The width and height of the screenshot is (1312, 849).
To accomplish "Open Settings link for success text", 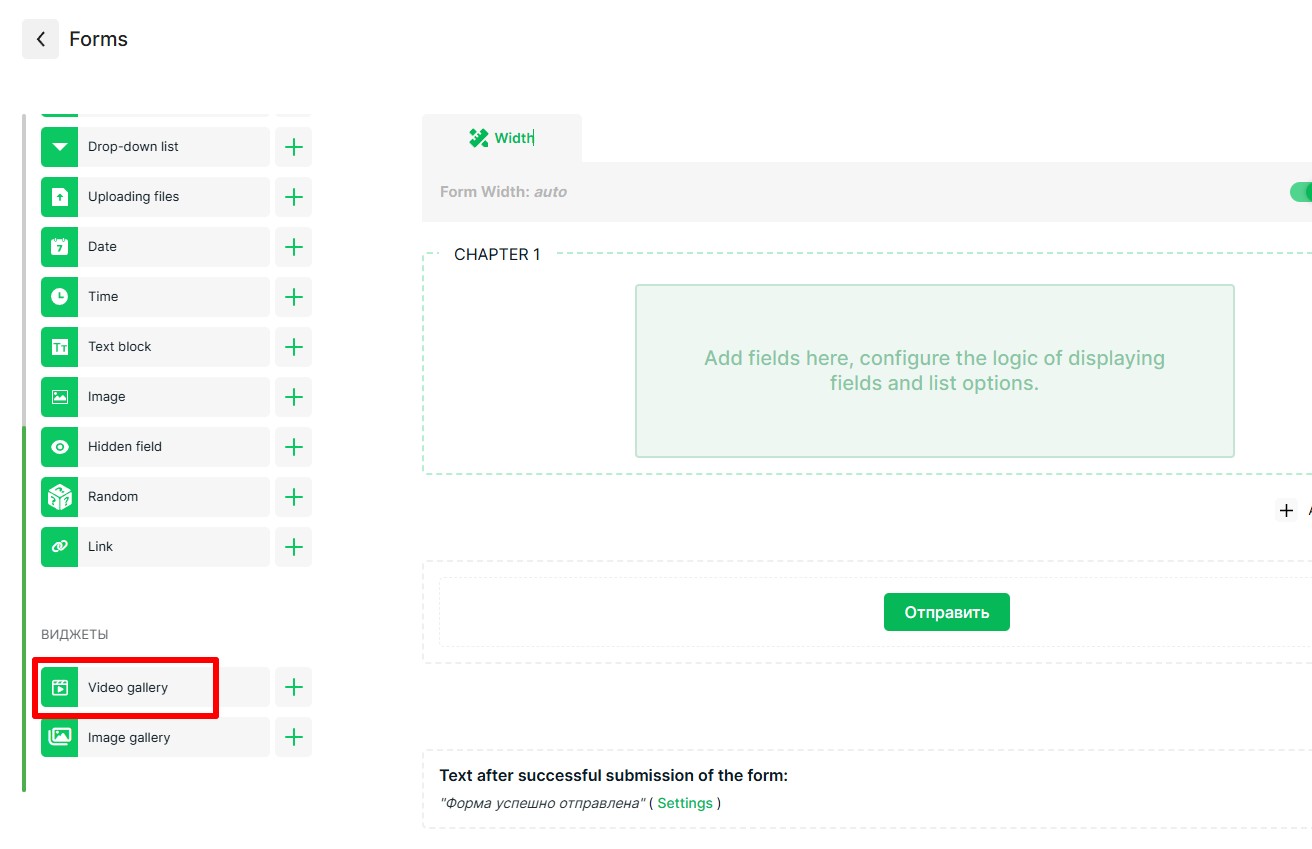I will (x=685, y=803).
